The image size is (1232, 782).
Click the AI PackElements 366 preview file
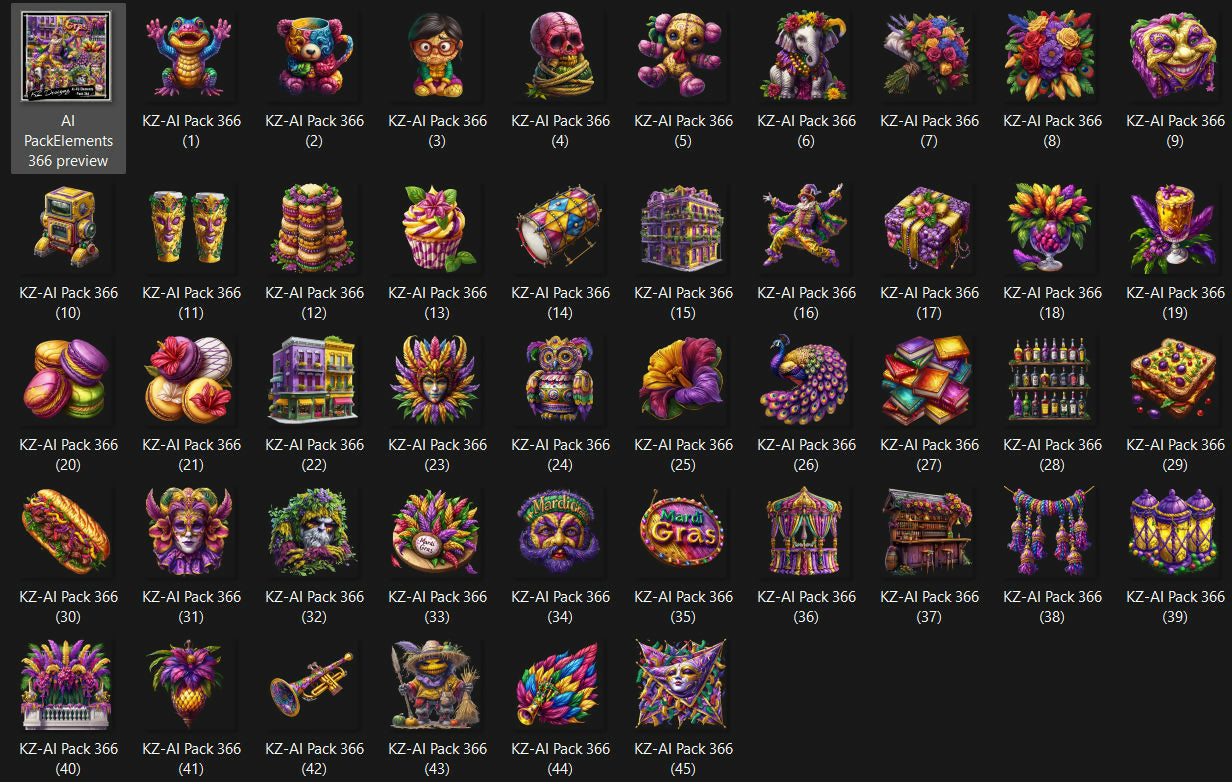tap(68, 57)
